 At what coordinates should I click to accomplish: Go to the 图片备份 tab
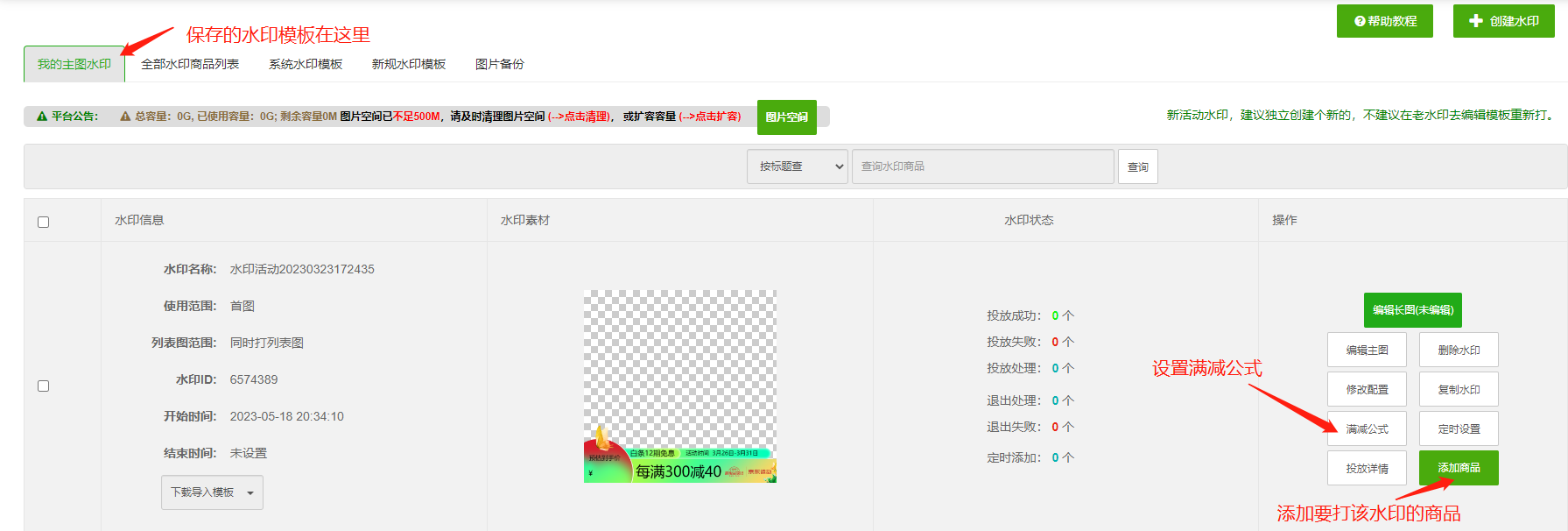500,64
